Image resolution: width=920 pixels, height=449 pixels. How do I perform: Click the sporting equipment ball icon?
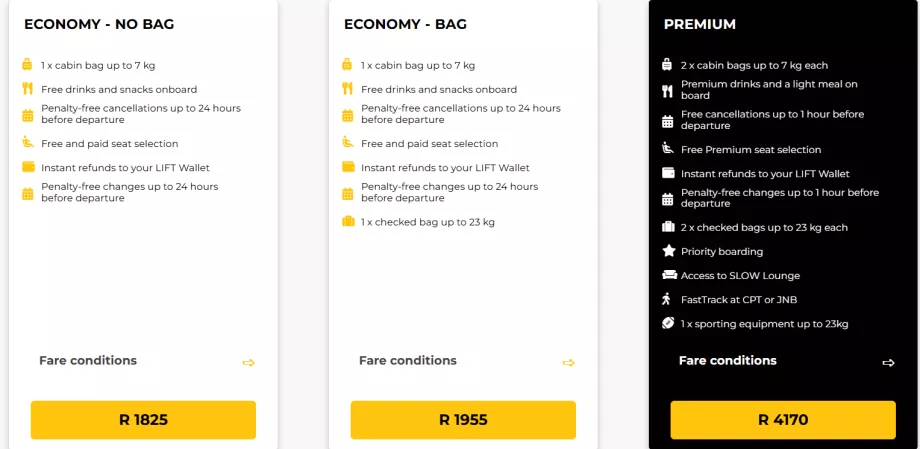tap(668, 323)
